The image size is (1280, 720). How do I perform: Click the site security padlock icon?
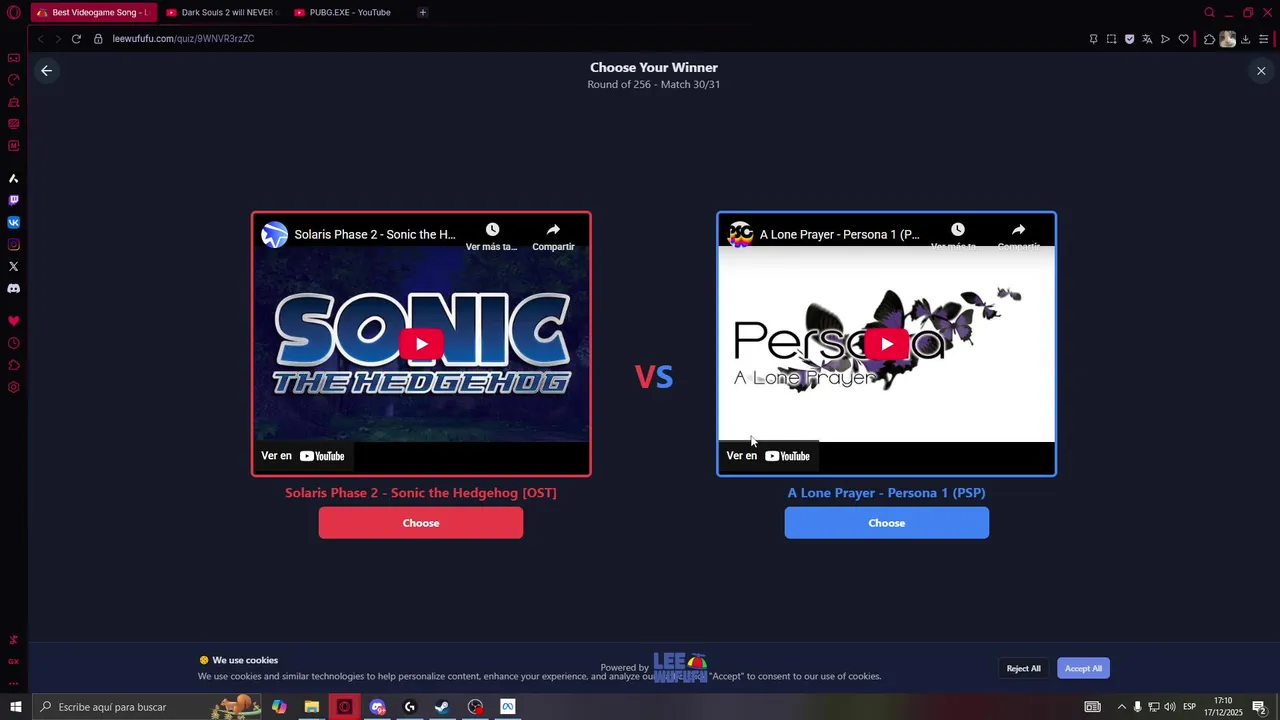[98, 39]
